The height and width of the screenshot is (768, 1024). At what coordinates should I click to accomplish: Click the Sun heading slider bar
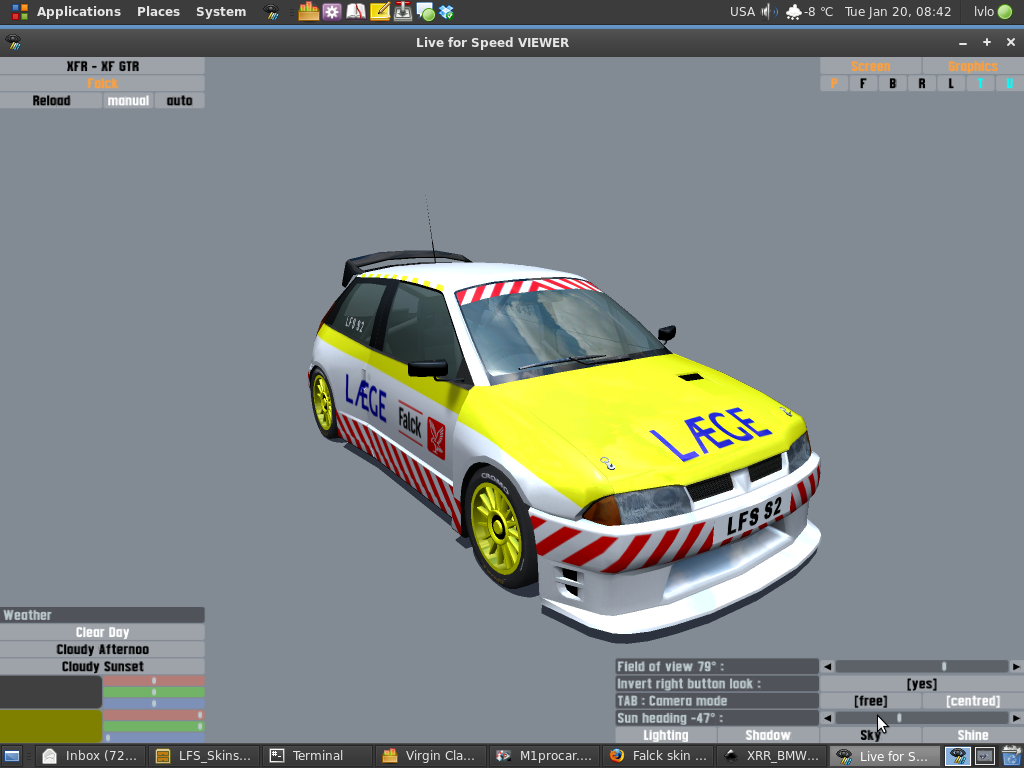point(921,718)
